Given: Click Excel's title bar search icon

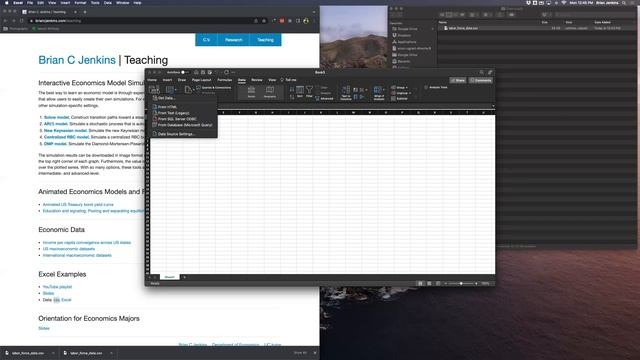Looking at the screenshot, I should (x=482, y=72).
